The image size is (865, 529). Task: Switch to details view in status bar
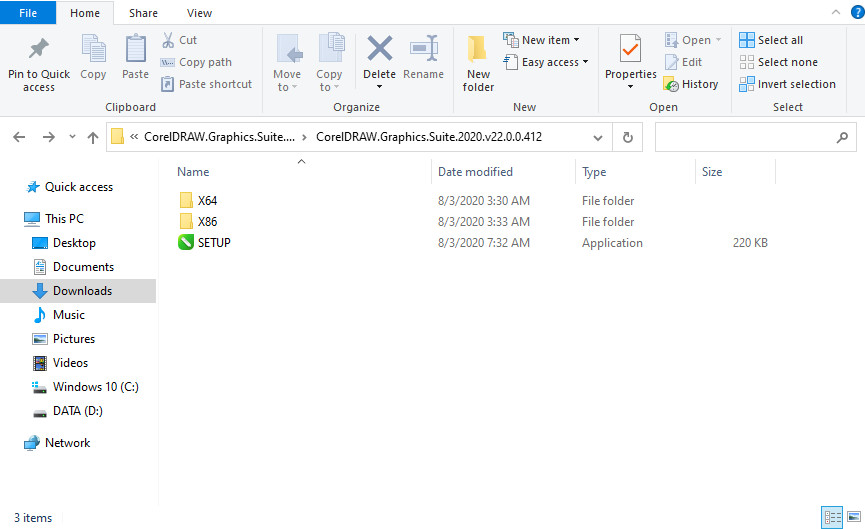pos(832,517)
